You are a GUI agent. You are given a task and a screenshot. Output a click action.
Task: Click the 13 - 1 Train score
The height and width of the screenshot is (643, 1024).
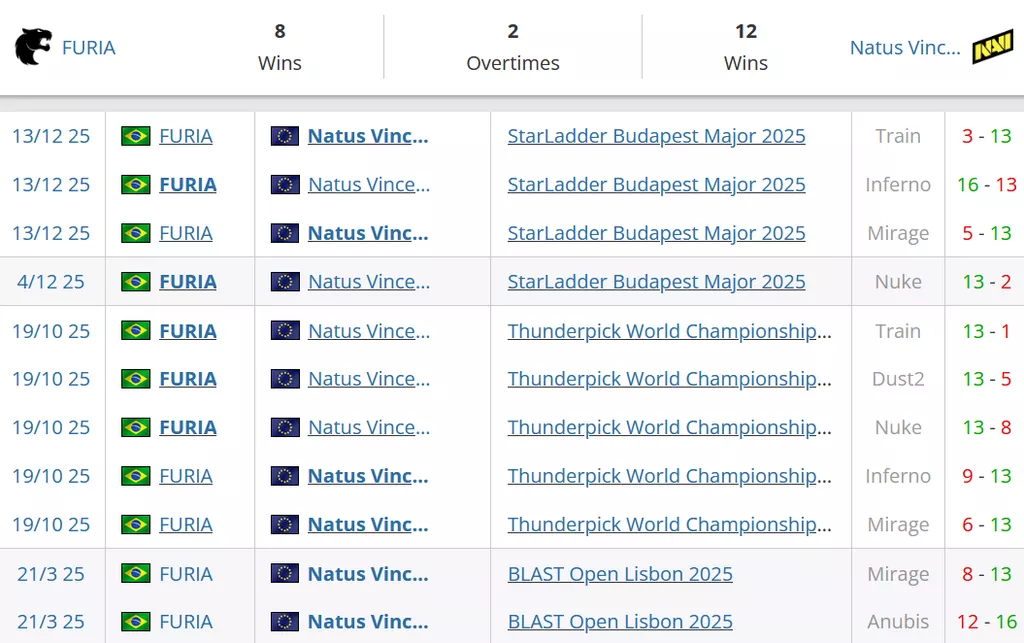(986, 331)
